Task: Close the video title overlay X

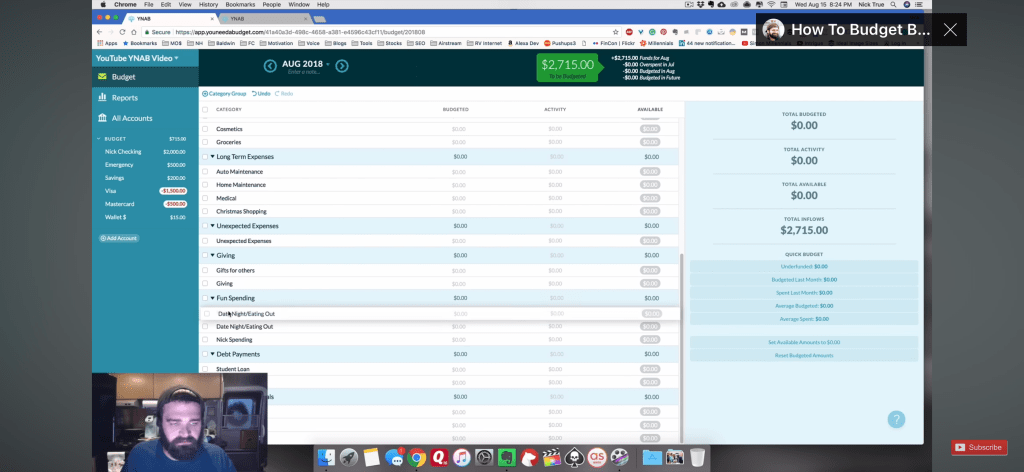Action: pyautogui.click(x=950, y=29)
